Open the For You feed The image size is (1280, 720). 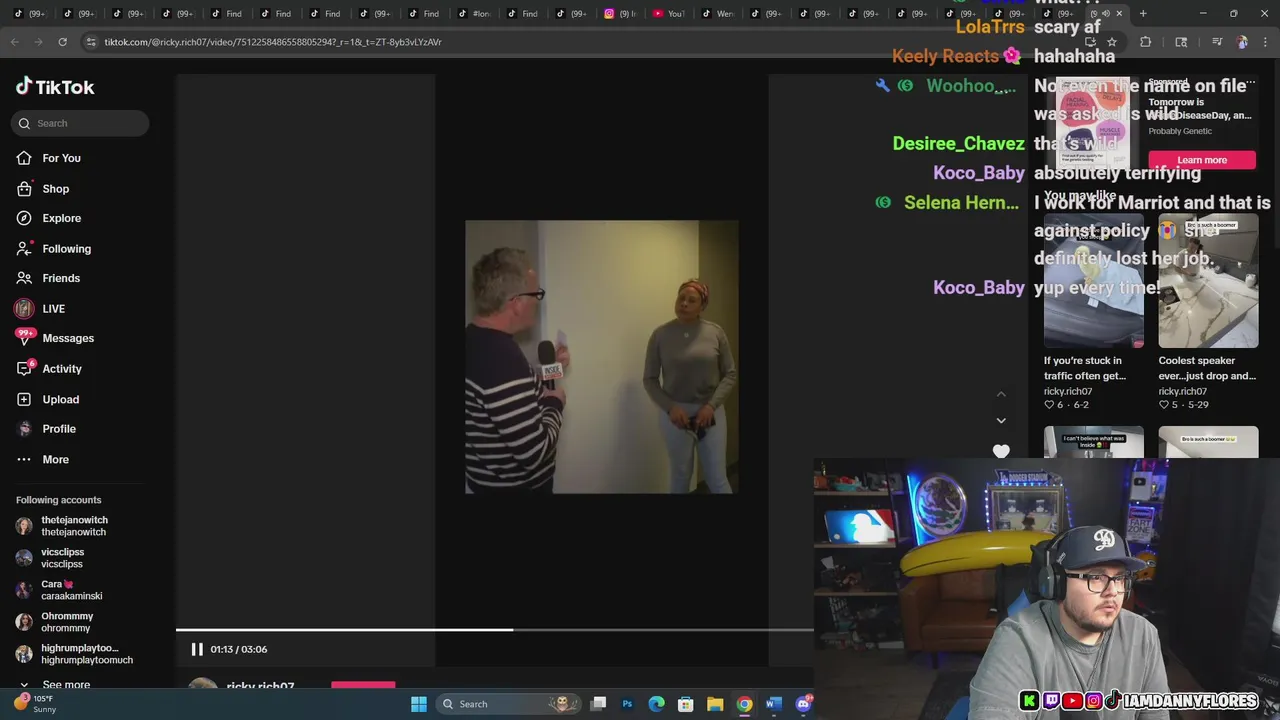coord(48,158)
